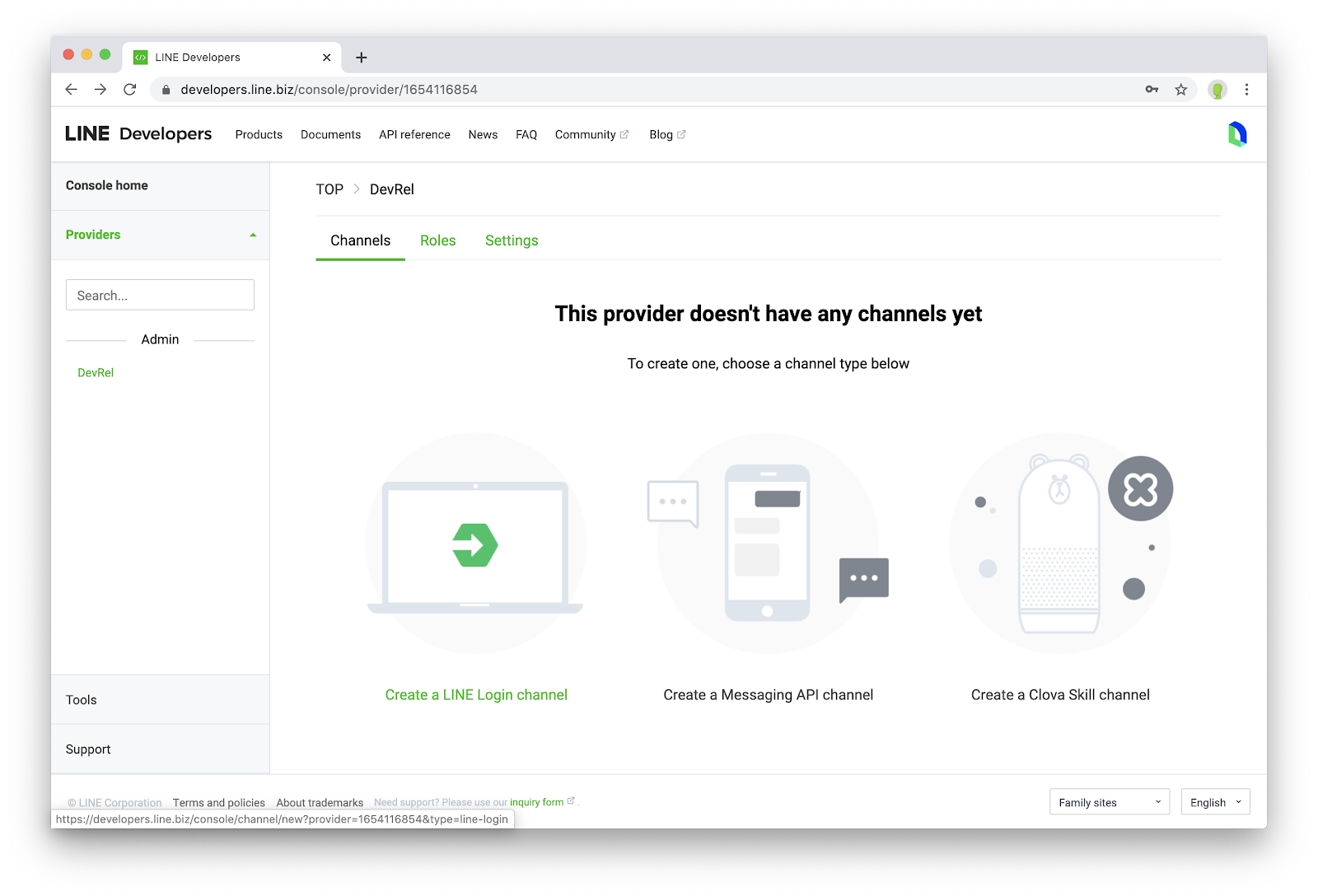Viewport: 1318px width, 896px height.
Task: Bookmark this page with the star icon
Action: coord(1181,90)
